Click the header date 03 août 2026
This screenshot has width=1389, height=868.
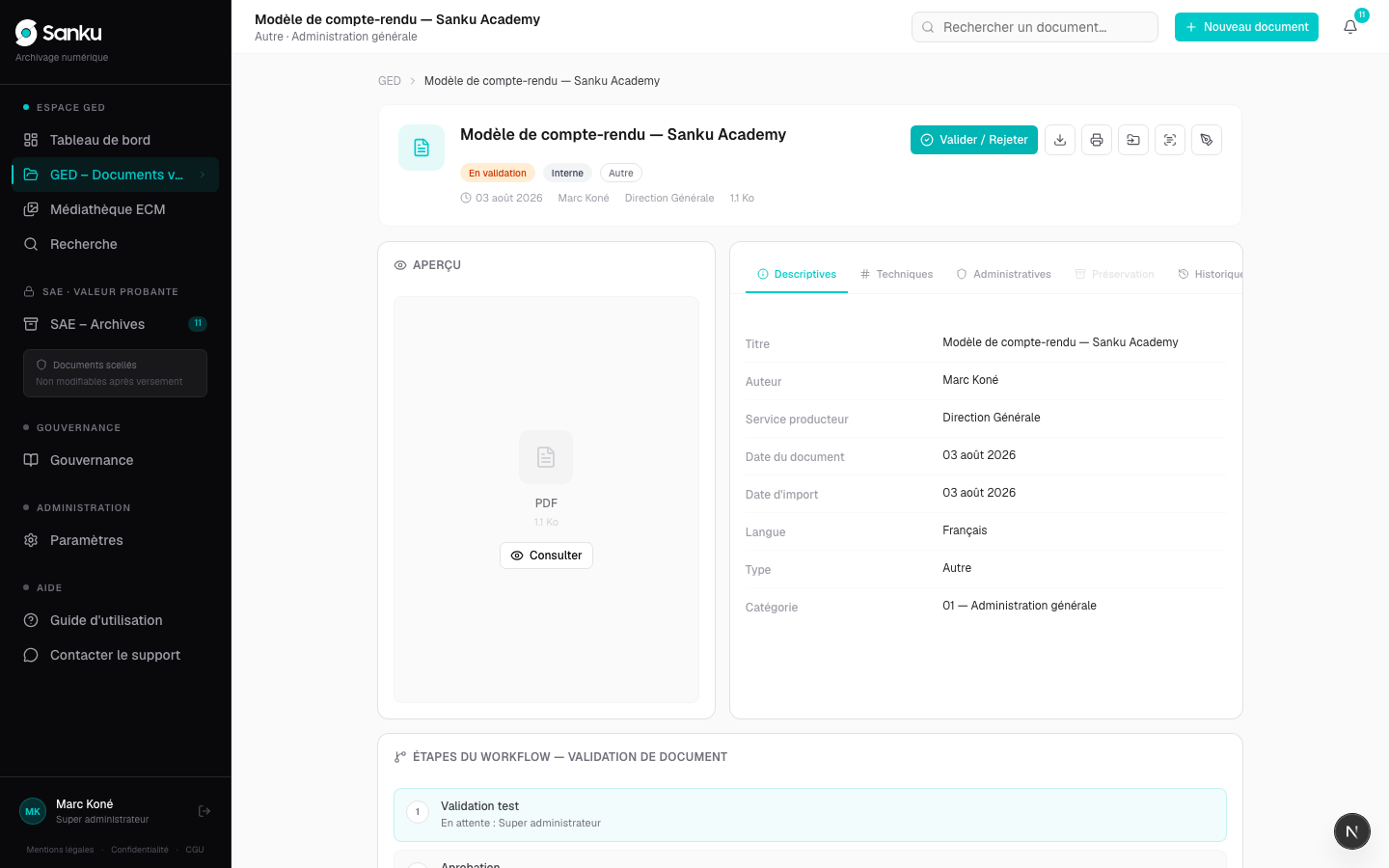[x=509, y=198]
